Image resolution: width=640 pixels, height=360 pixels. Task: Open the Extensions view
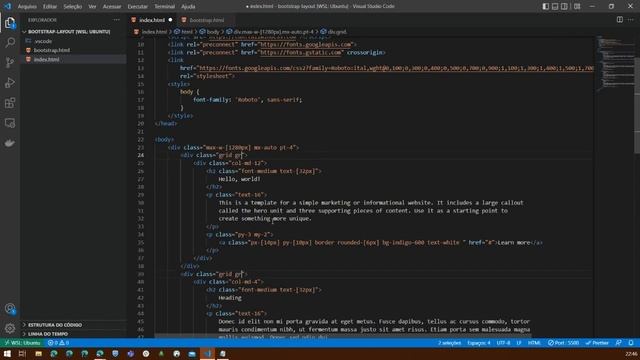[x=10, y=102]
